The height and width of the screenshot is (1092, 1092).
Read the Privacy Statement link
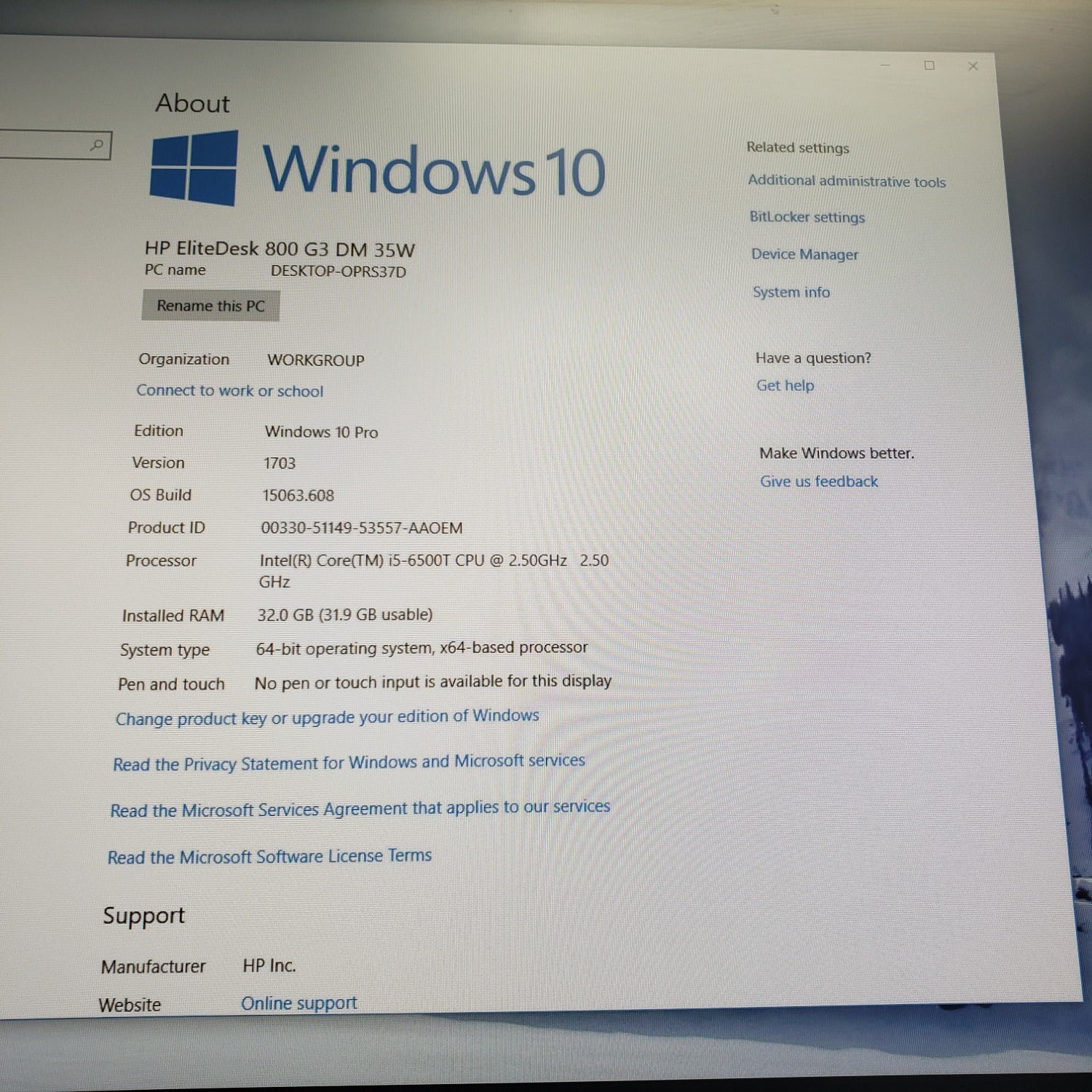pos(349,762)
